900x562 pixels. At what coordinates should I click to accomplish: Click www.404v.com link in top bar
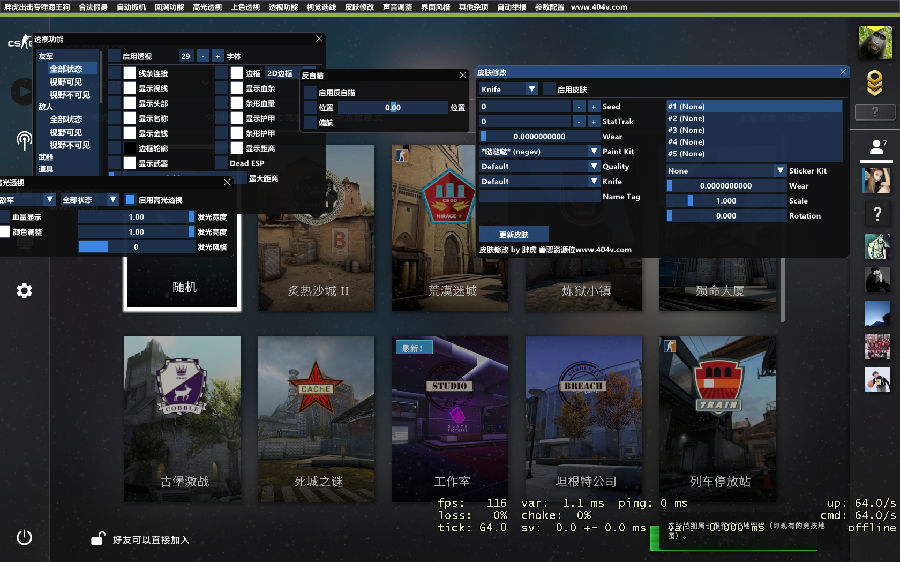[x=599, y=7]
